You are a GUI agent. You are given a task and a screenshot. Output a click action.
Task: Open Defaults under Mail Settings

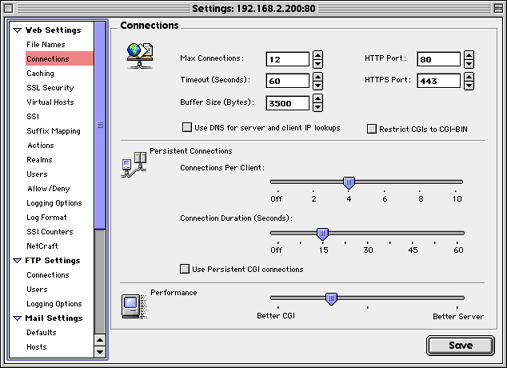click(41, 333)
